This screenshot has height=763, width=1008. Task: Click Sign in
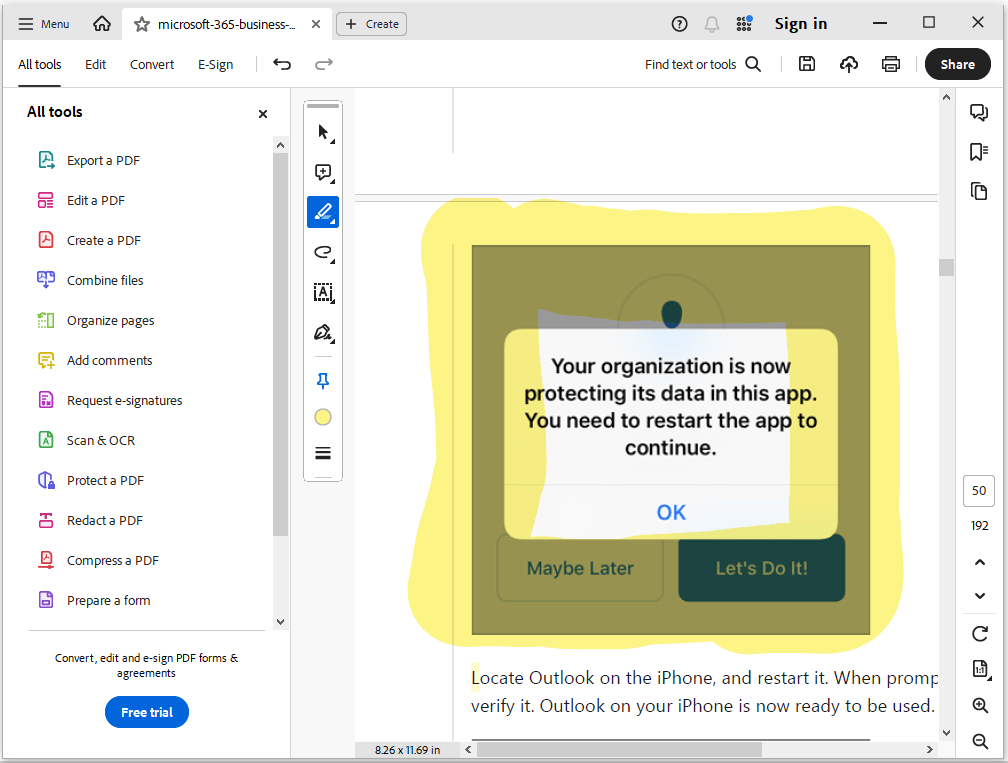800,24
